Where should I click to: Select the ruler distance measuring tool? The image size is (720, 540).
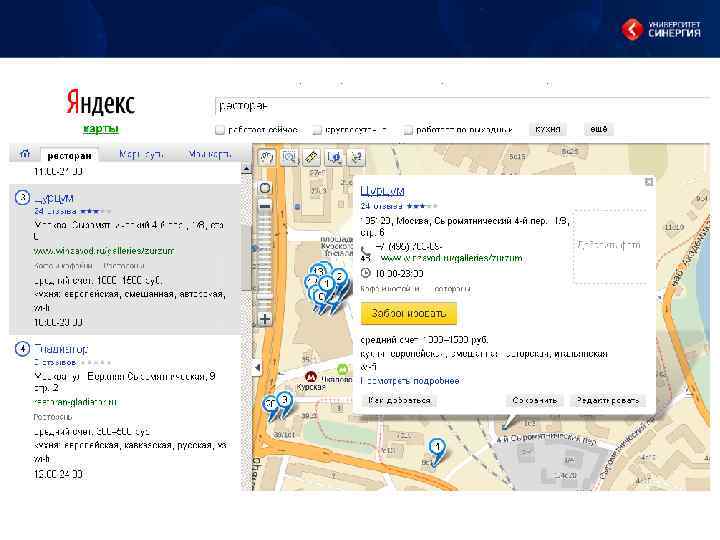(312, 158)
